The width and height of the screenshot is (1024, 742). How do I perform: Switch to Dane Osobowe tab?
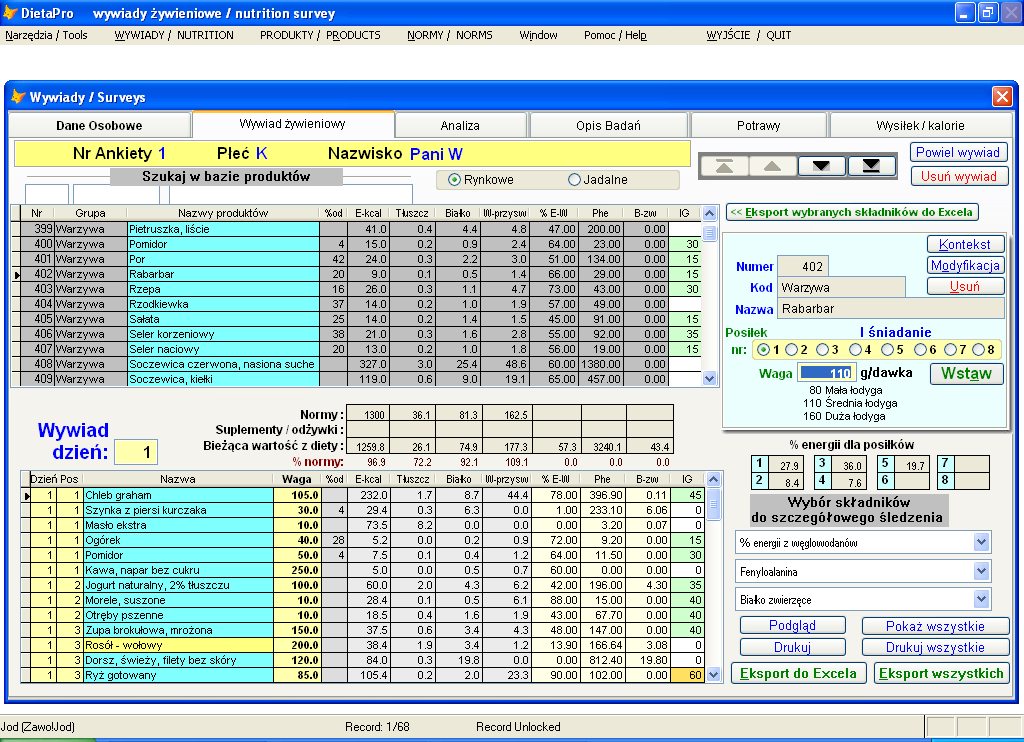click(99, 125)
